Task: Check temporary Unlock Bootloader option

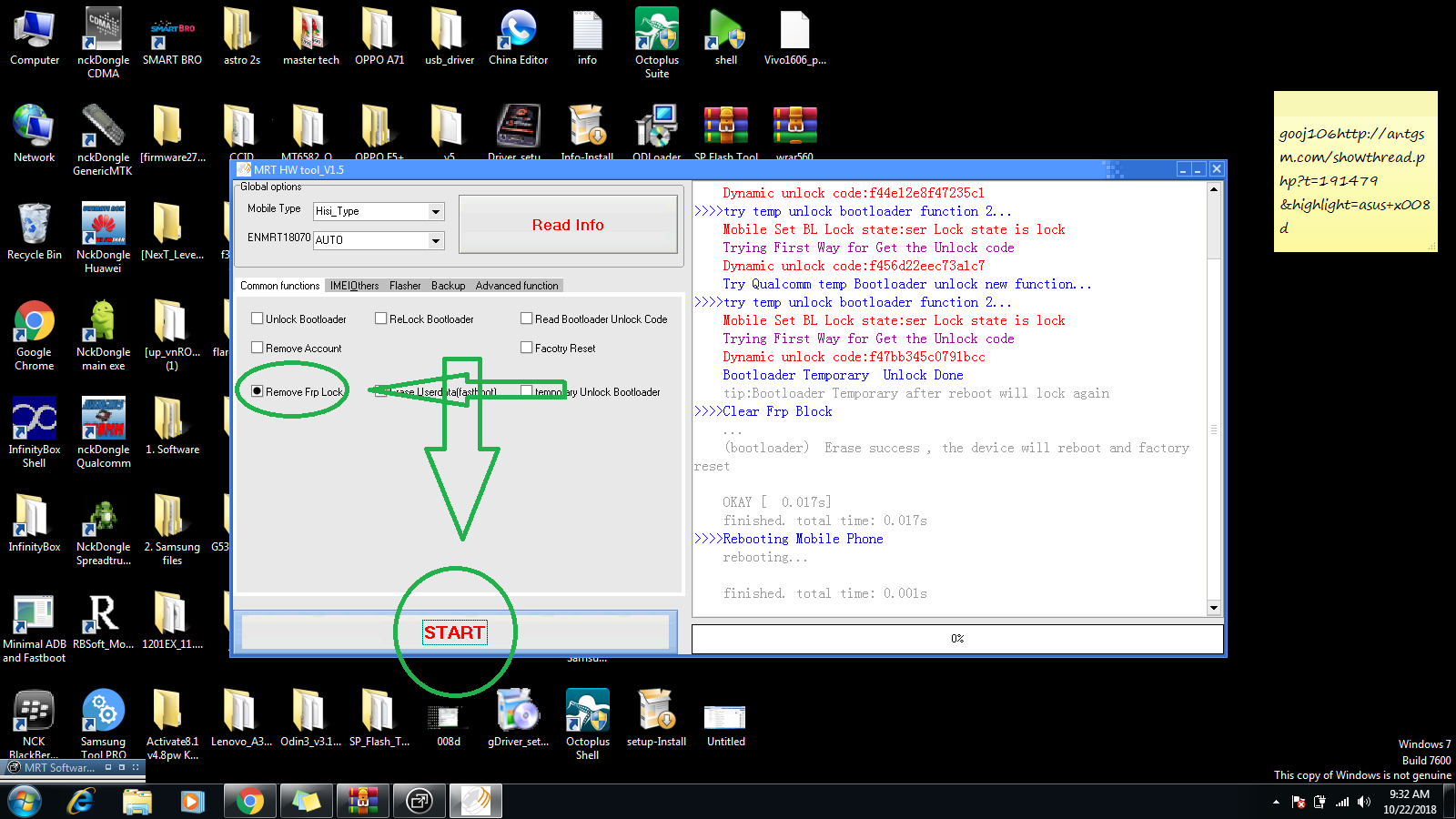Action: [x=527, y=391]
